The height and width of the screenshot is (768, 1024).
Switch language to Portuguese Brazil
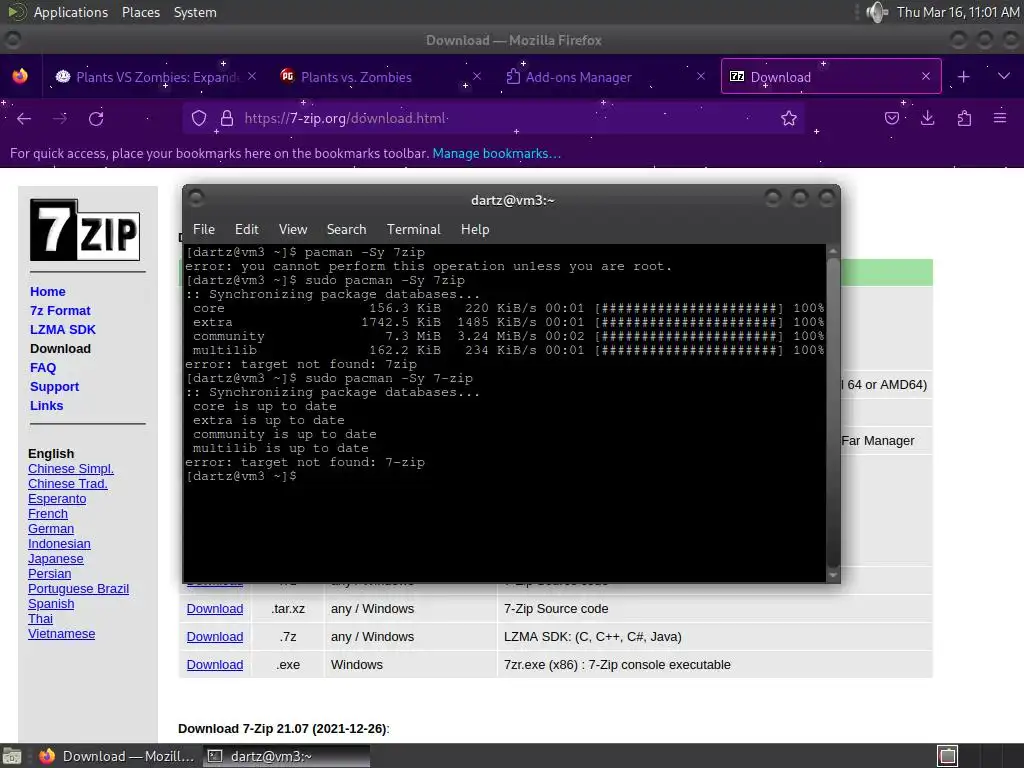tap(78, 588)
